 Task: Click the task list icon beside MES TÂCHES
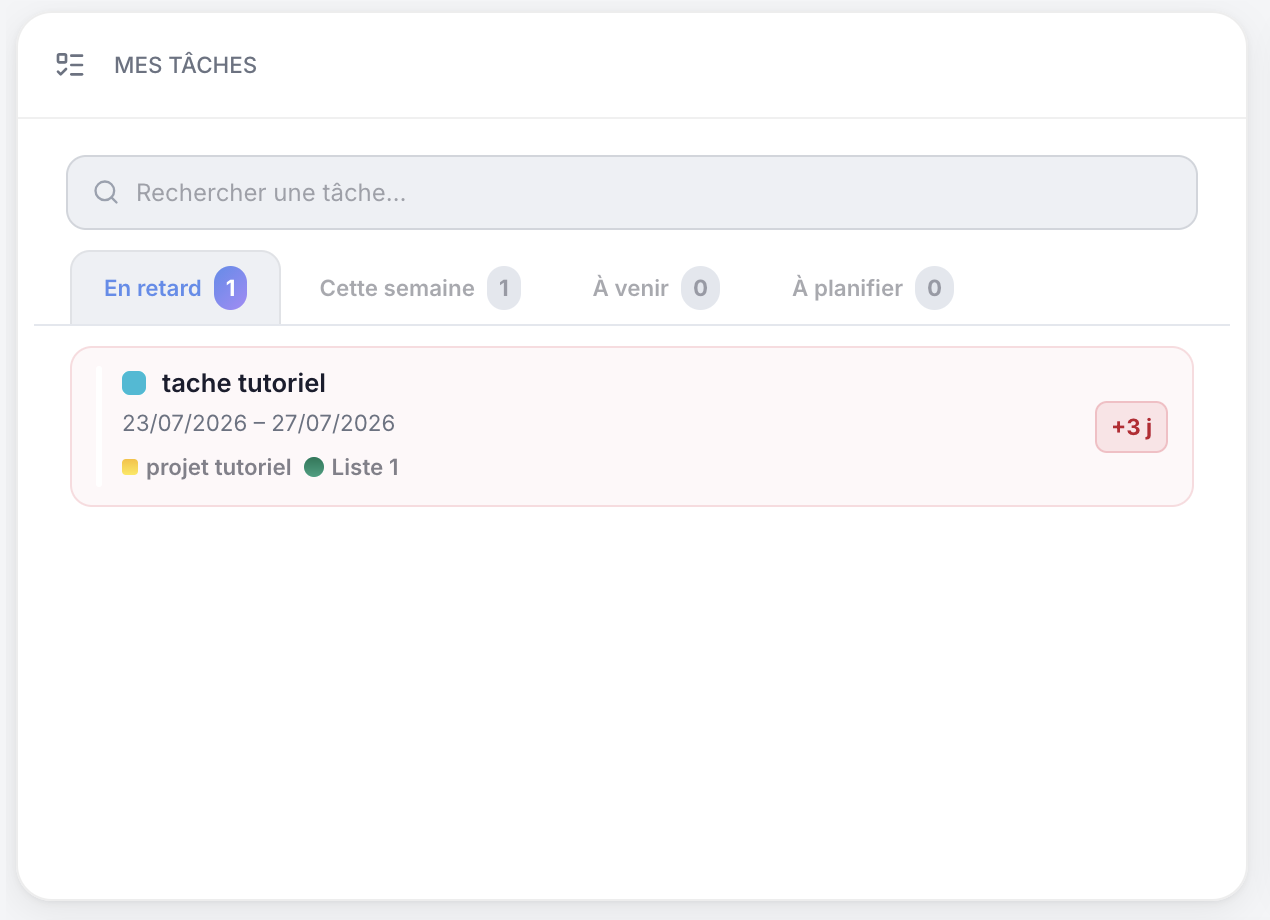tap(70, 65)
